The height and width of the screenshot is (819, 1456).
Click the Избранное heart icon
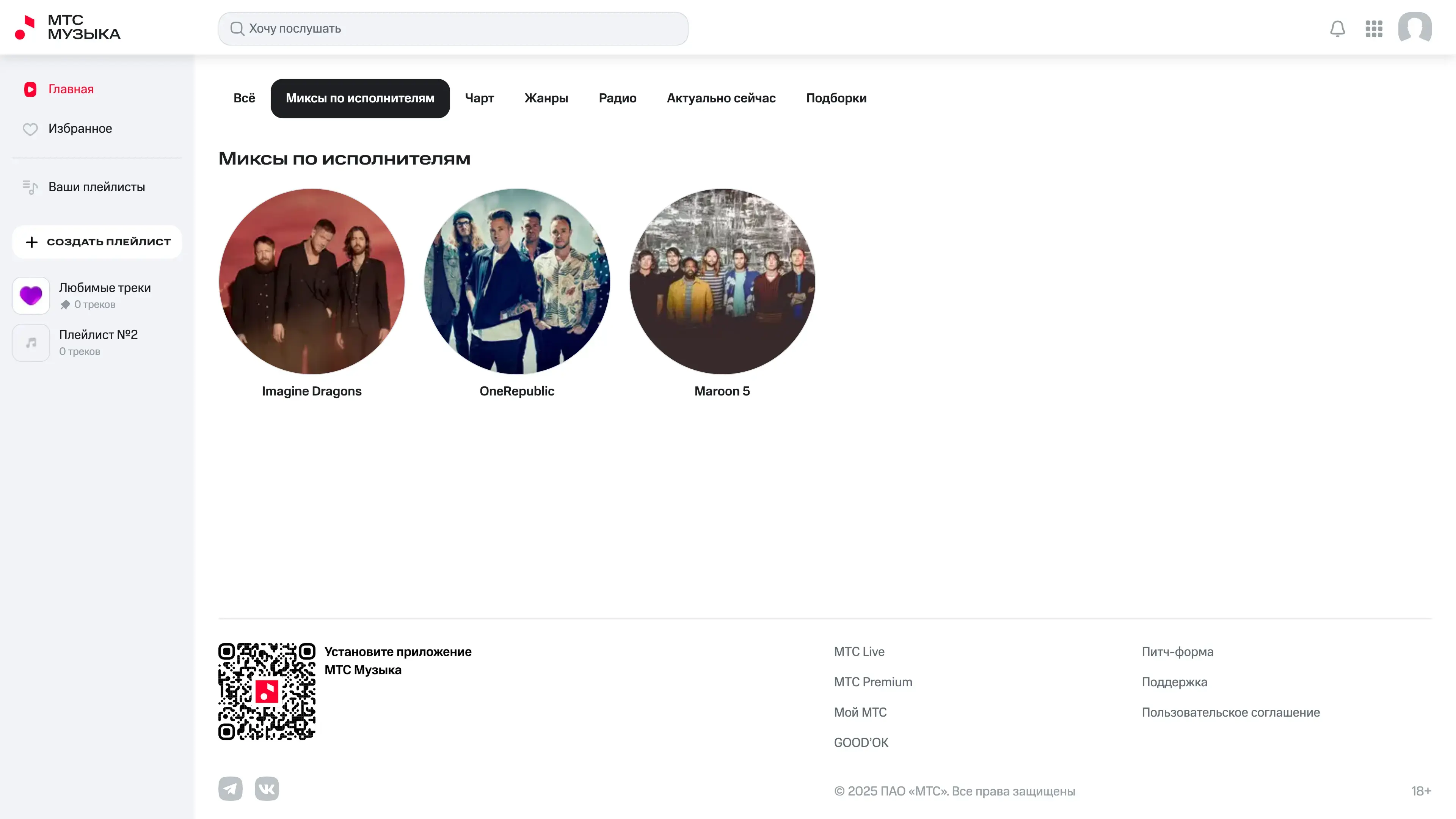coord(30,129)
